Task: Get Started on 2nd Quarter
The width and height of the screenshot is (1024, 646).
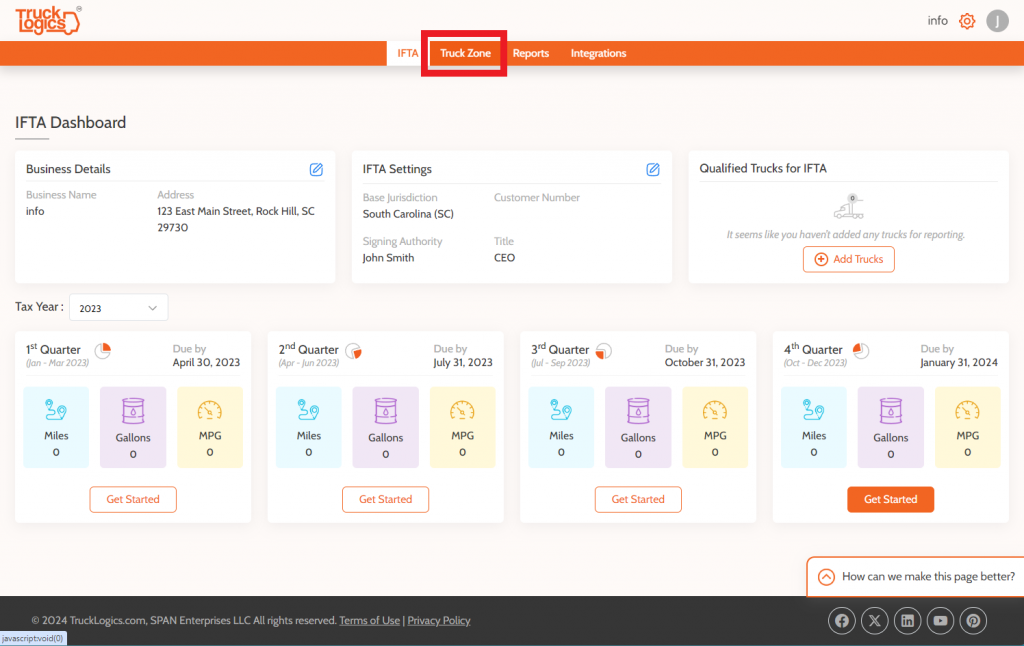Action: pos(385,499)
